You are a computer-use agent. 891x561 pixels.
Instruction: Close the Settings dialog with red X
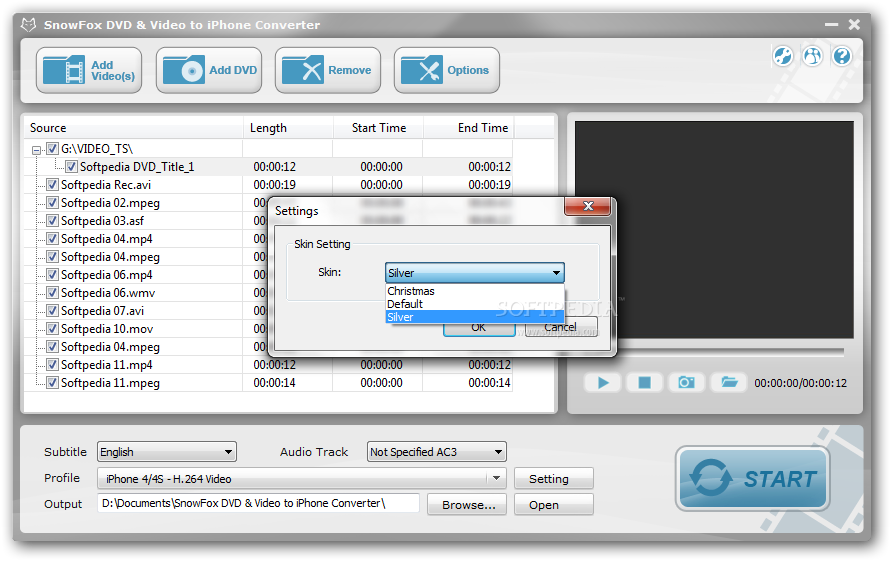588,206
